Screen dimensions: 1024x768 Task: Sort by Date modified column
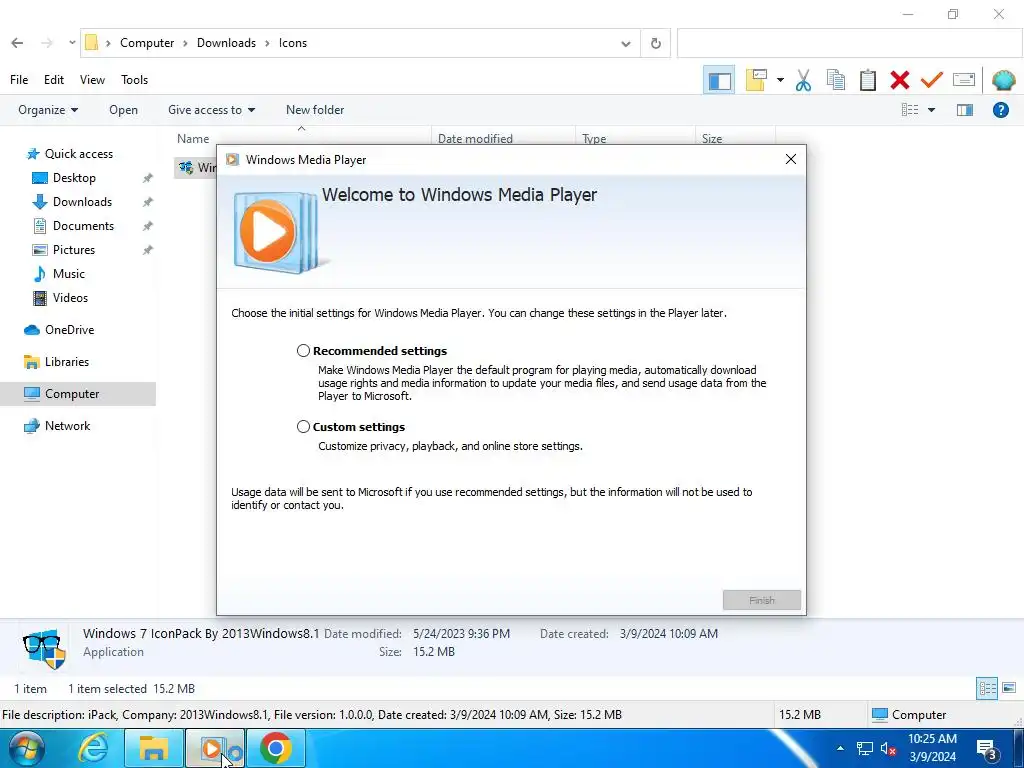tap(475, 138)
